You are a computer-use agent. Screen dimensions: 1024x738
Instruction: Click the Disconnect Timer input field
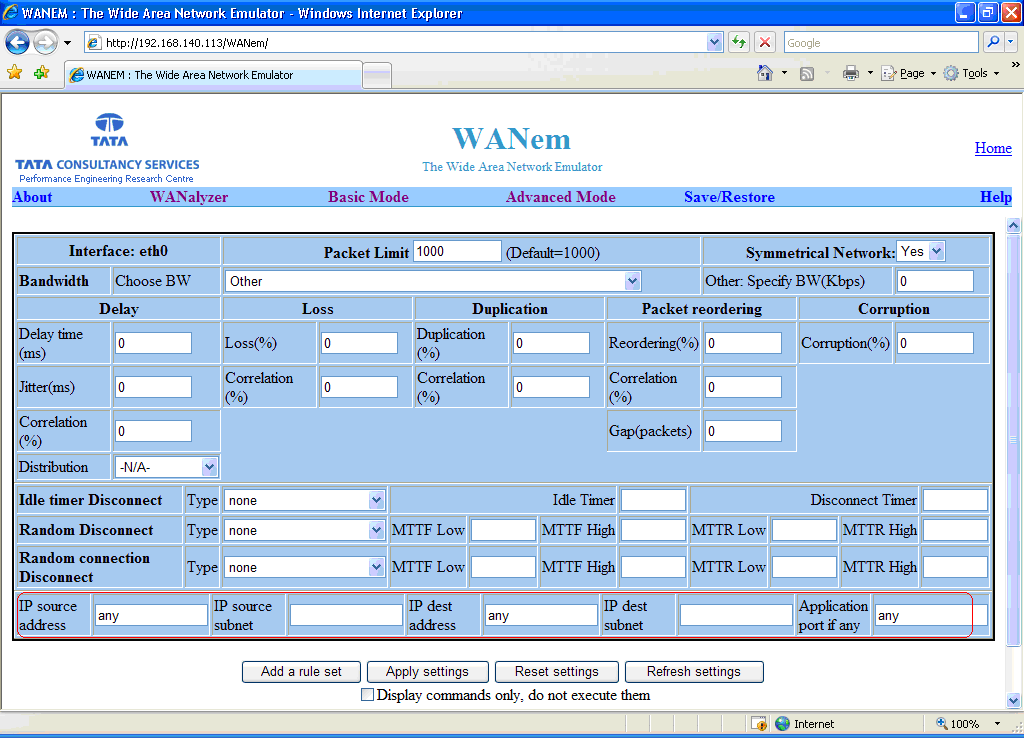[x=955, y=500]
